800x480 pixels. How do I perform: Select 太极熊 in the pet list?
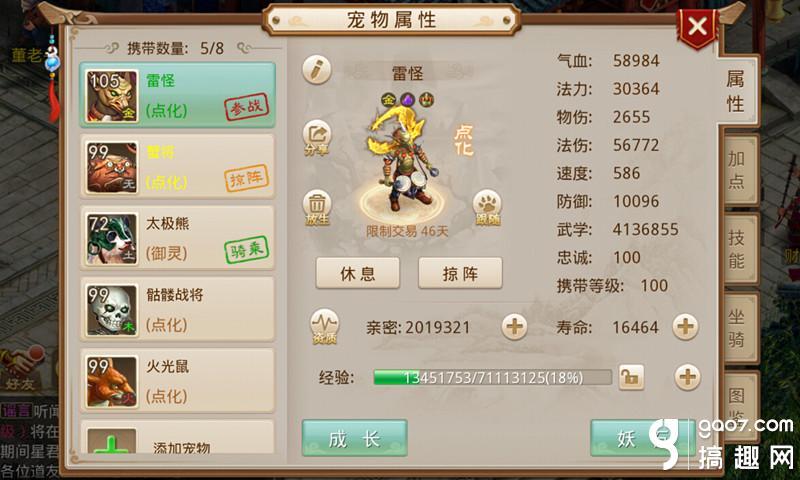(x=177, y=238)
